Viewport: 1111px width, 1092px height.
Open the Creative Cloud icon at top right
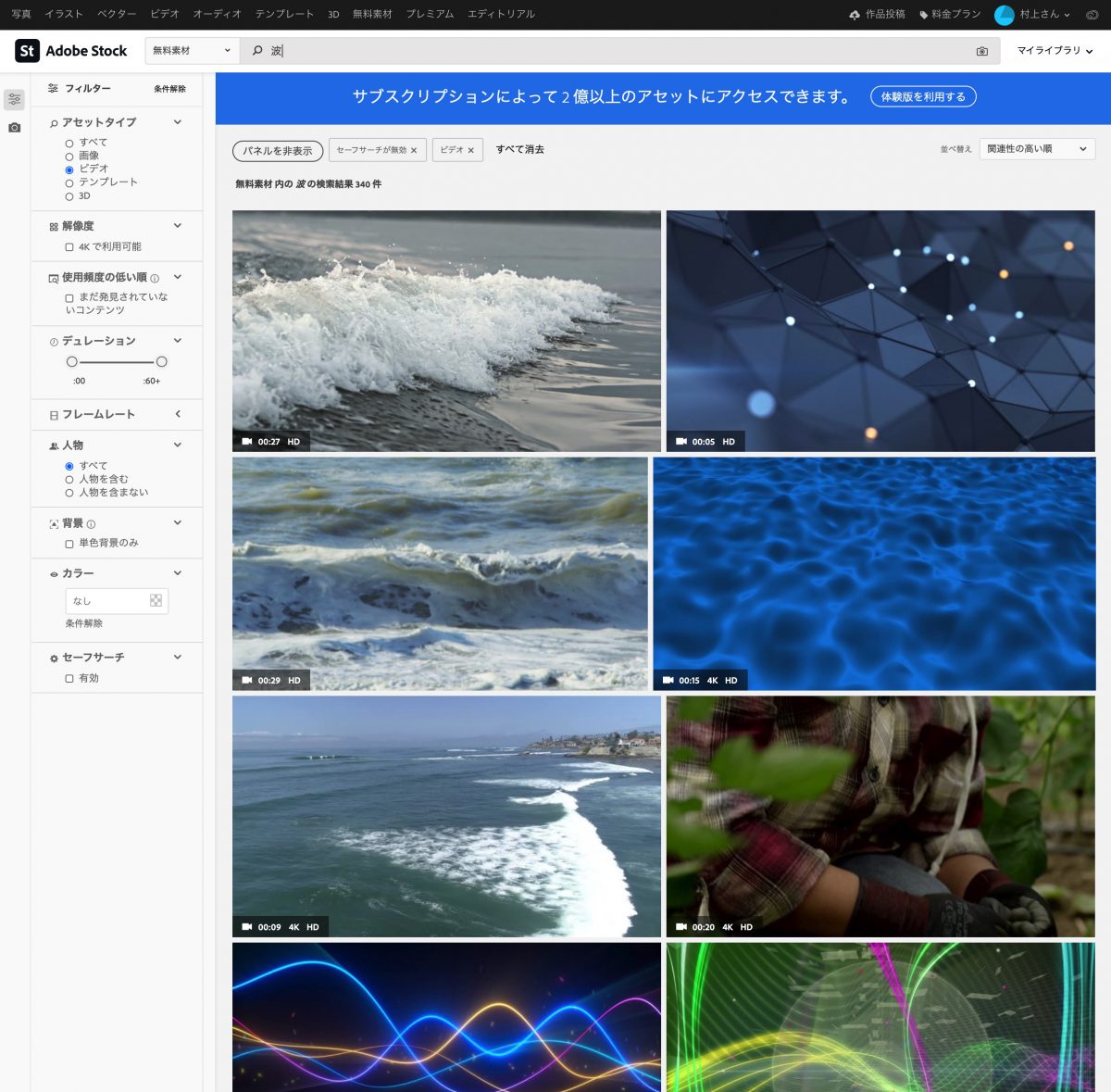pos(1092,15)
